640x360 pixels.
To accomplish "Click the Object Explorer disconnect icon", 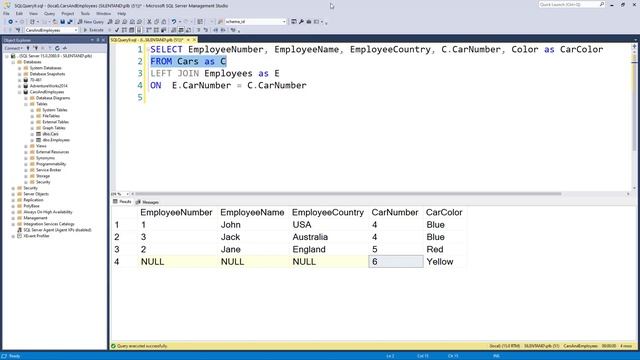I will point(36,48).
